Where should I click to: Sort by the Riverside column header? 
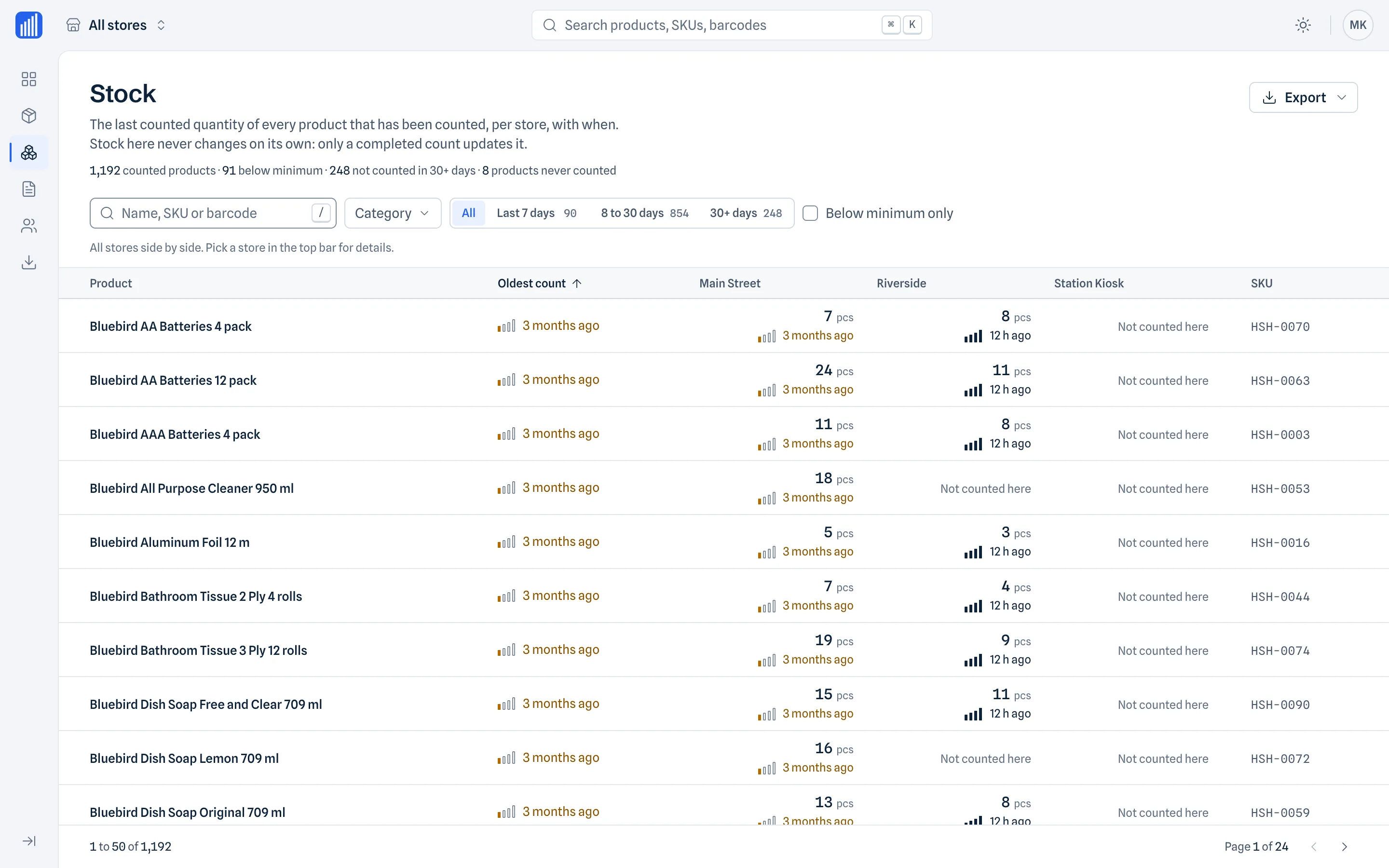(x=901, y=283)
